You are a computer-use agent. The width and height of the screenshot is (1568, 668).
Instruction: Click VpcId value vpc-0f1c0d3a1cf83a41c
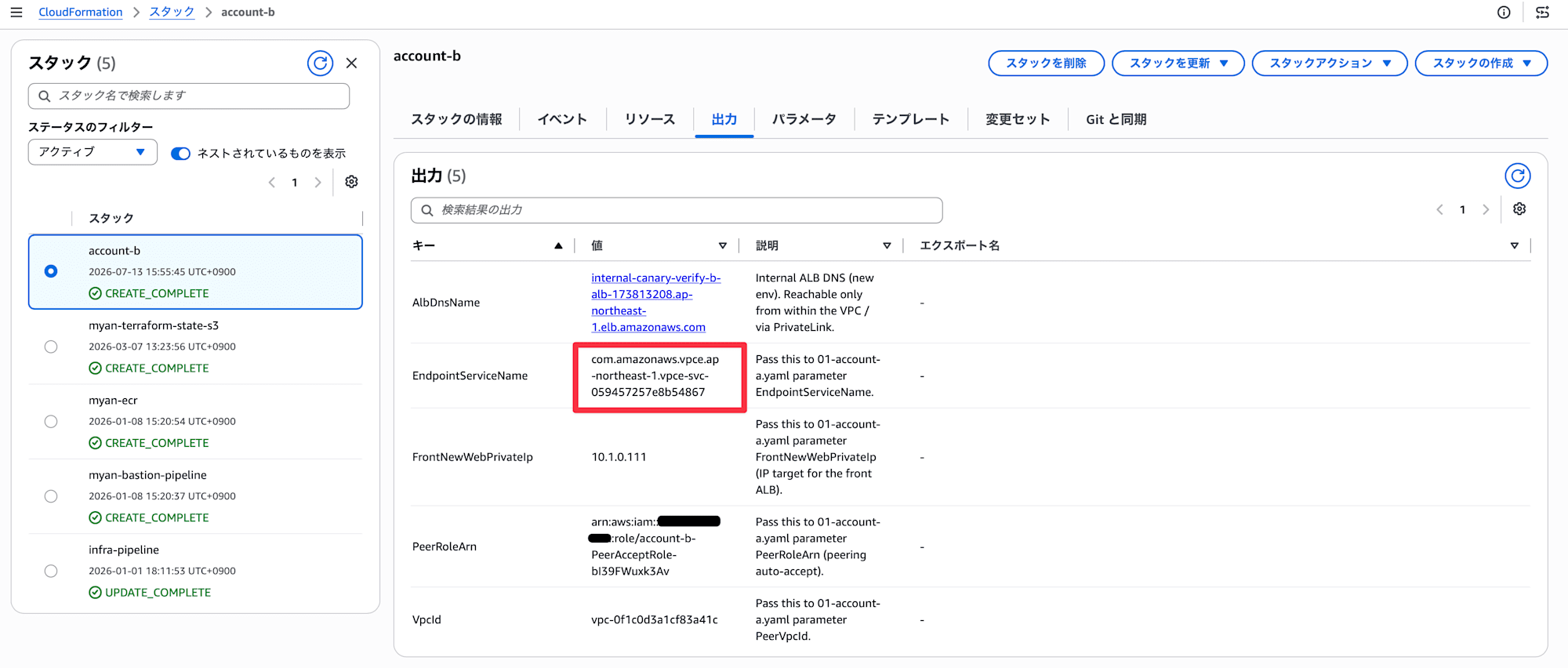click(x=655, y=619)
